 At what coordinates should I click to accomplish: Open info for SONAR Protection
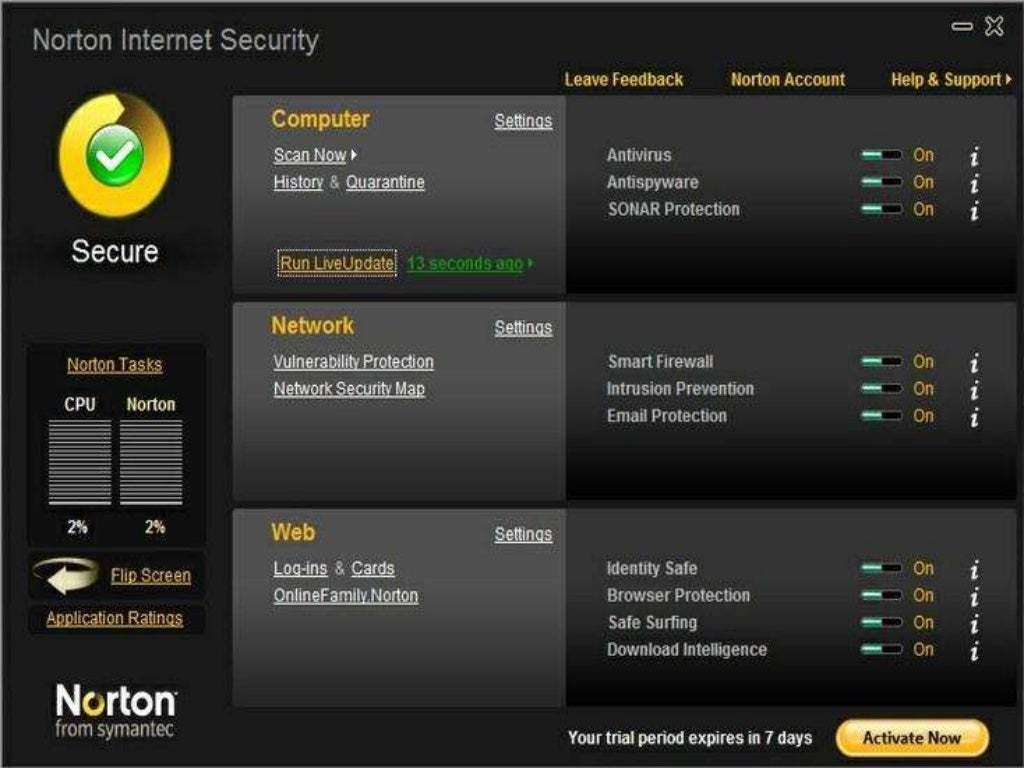[x=975, y=210]
